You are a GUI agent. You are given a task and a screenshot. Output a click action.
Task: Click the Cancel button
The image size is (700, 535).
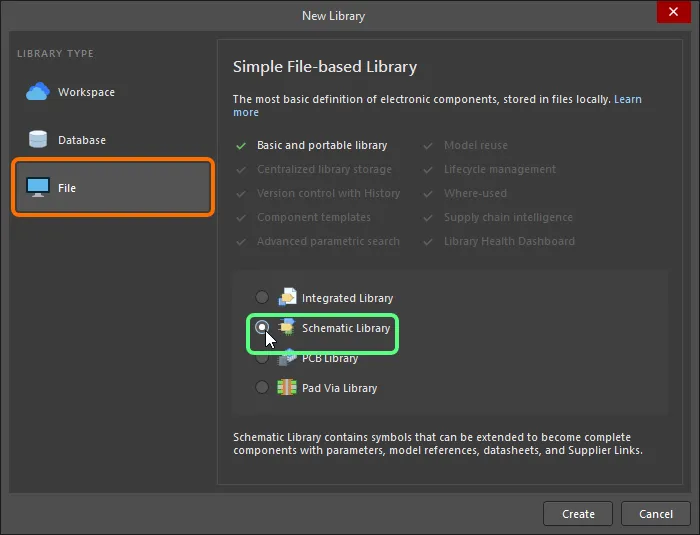tap(655, 514)
